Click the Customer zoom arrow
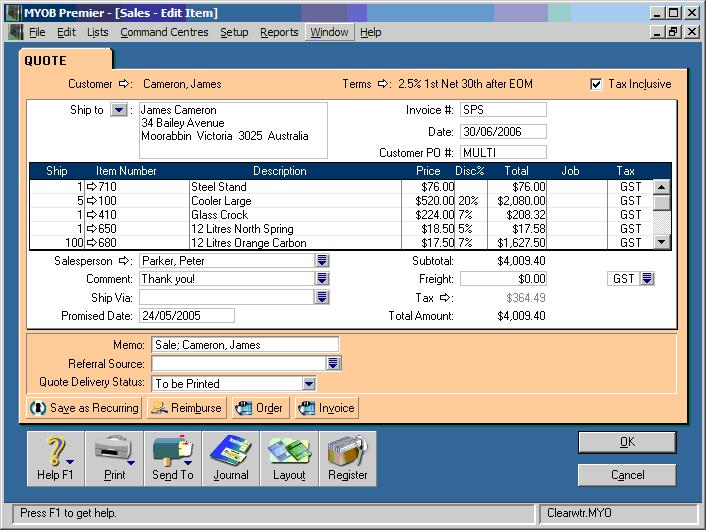The width and height of the screenshot is (706, 530). point(124,84)
